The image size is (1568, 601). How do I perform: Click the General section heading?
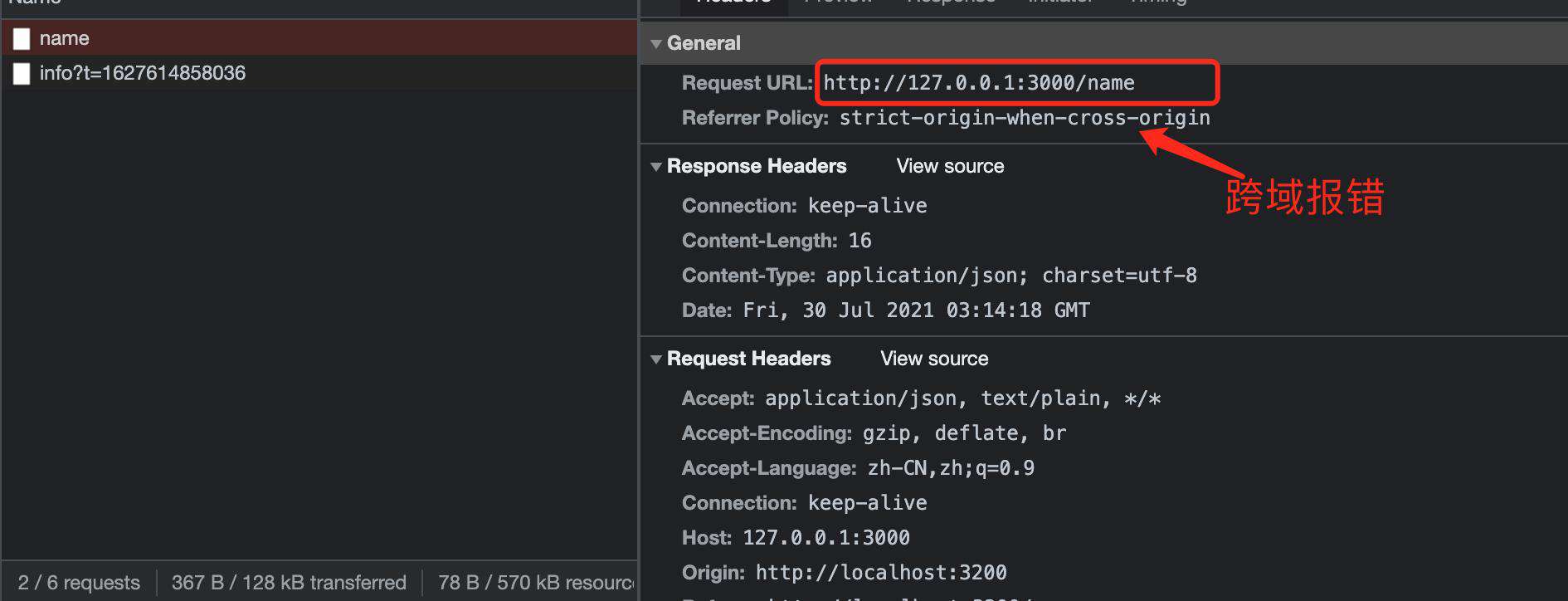pos(704,43)
